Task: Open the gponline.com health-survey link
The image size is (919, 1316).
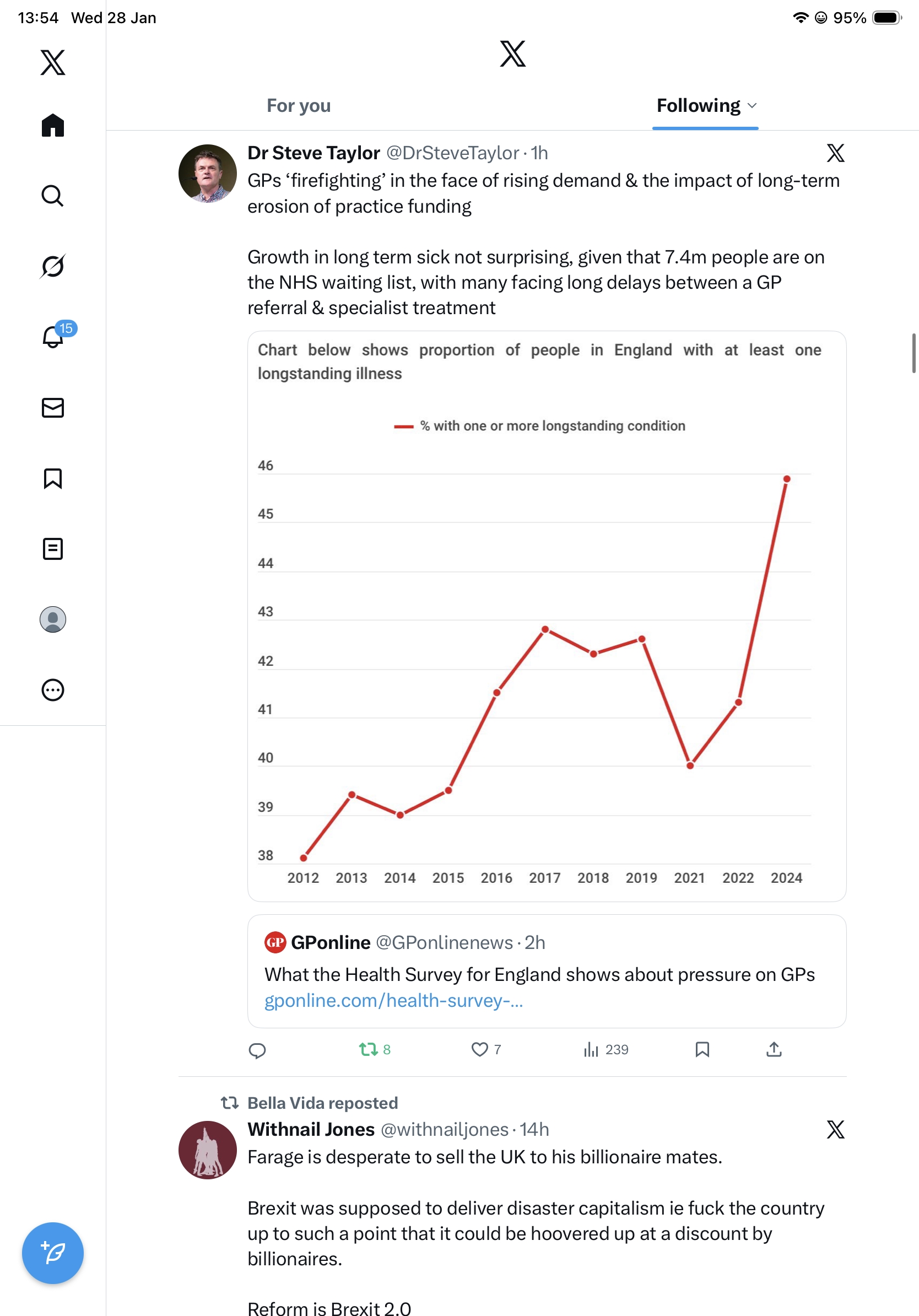Action: [393, 1000]
